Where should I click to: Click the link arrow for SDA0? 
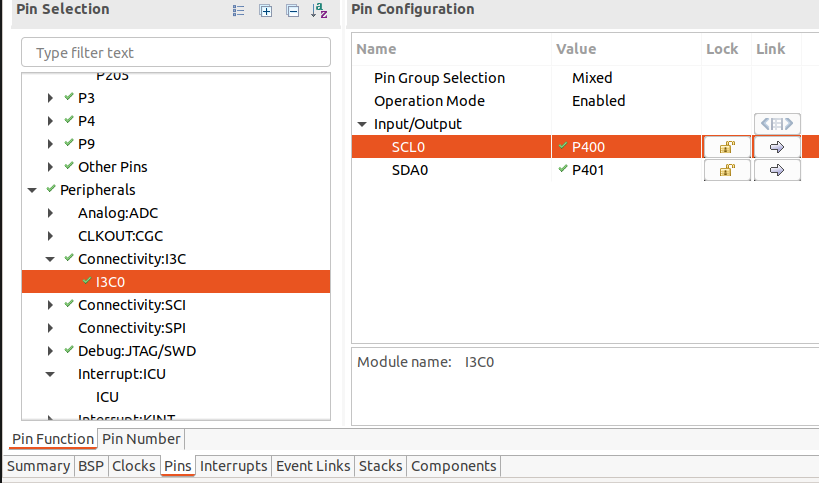(777, 170)
